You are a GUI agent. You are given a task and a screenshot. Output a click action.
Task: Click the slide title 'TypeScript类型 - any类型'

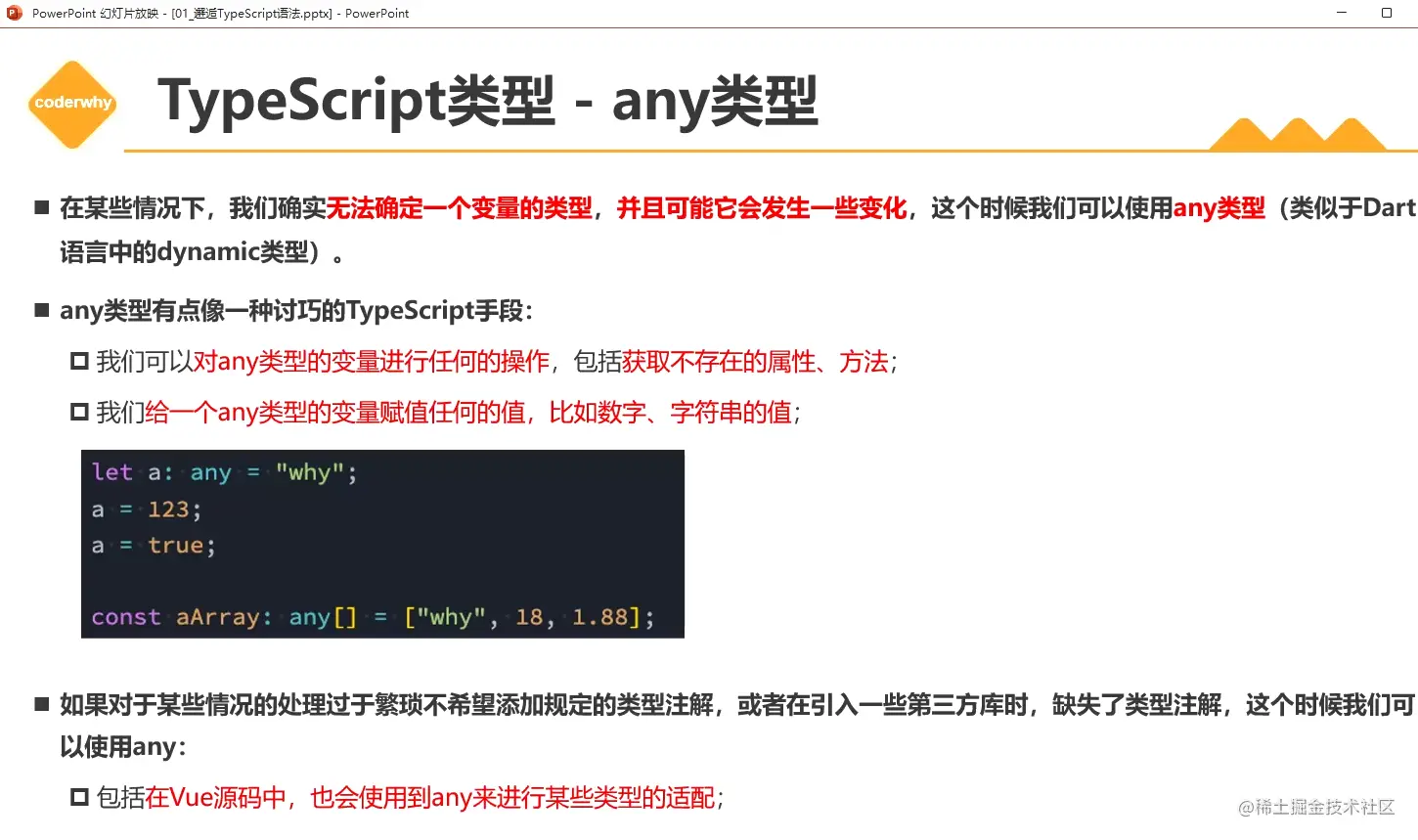click(487, 101)
